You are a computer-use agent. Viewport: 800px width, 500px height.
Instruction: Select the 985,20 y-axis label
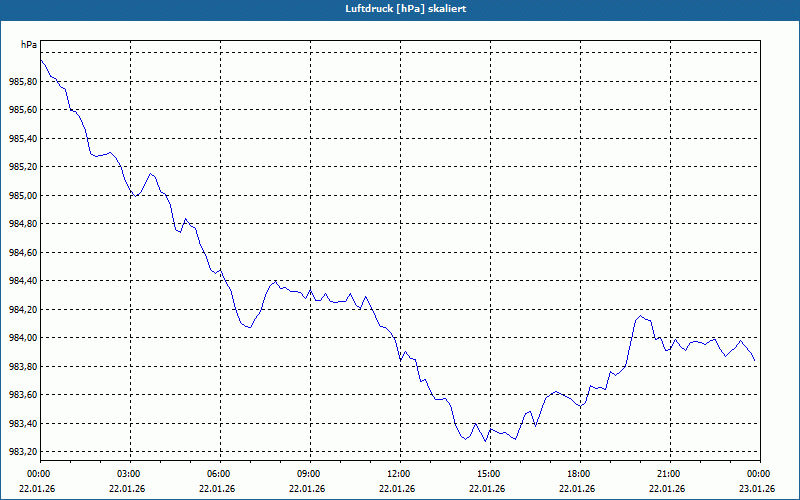point(24,167)
